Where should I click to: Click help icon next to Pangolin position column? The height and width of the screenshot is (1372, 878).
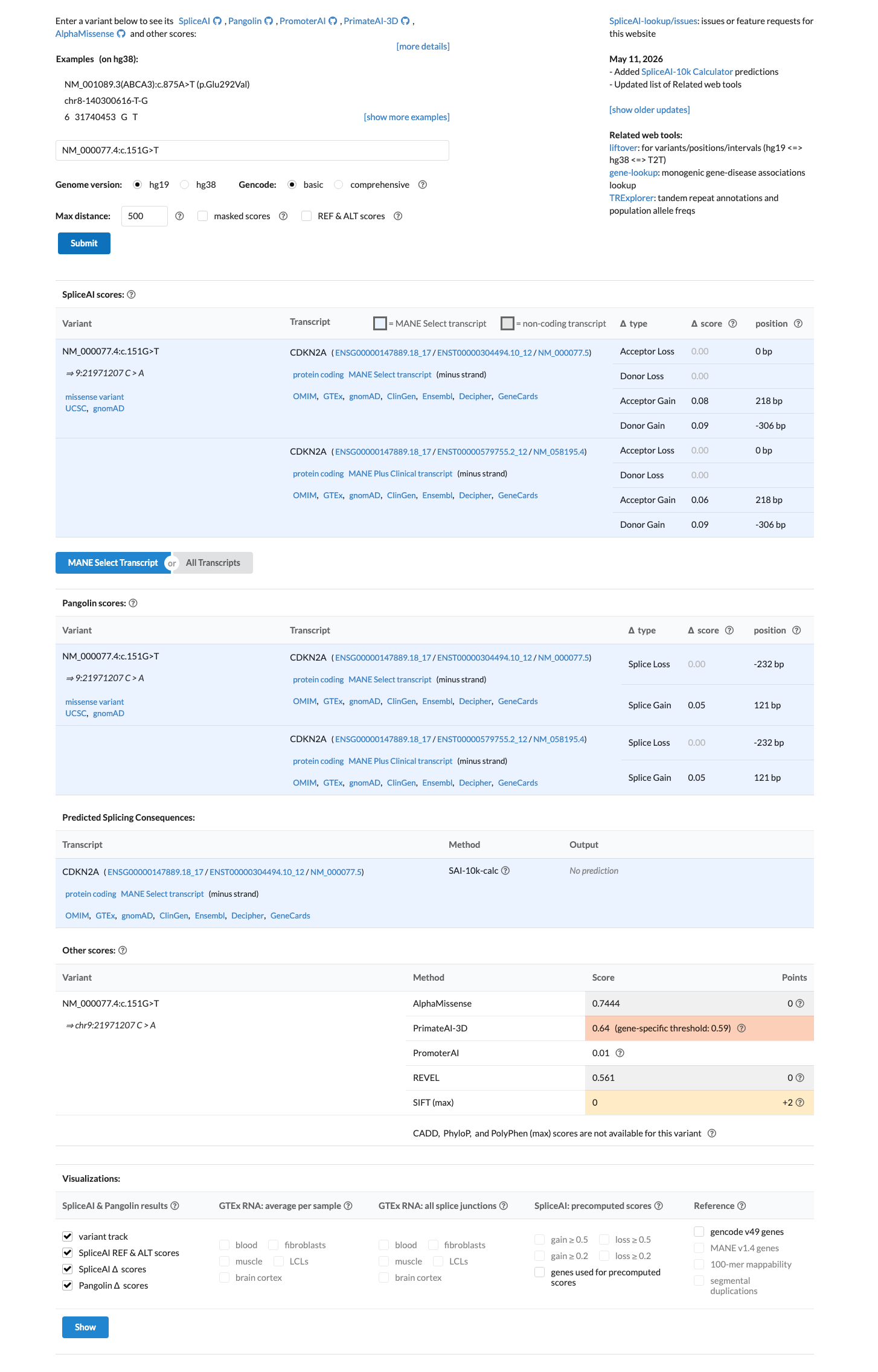(796, 630)
